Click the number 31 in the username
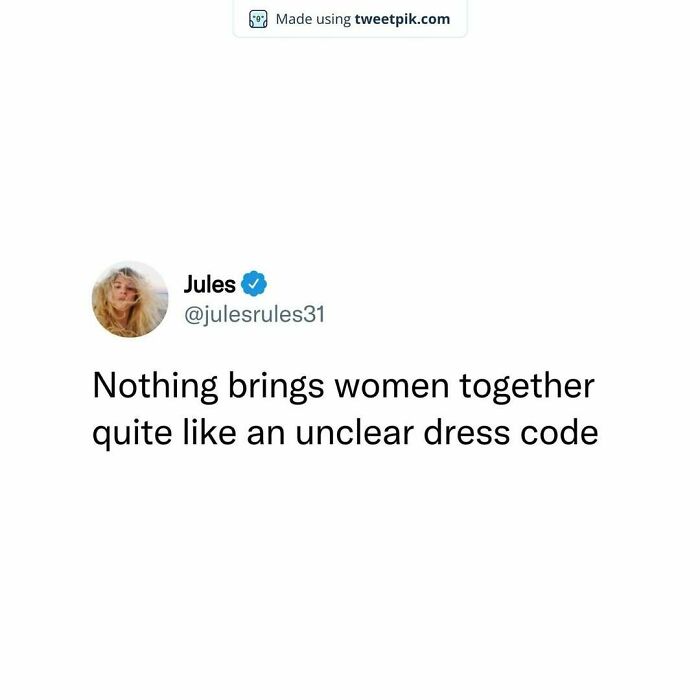The width and height of the screenshot is (700, 700). click(314, 314)
